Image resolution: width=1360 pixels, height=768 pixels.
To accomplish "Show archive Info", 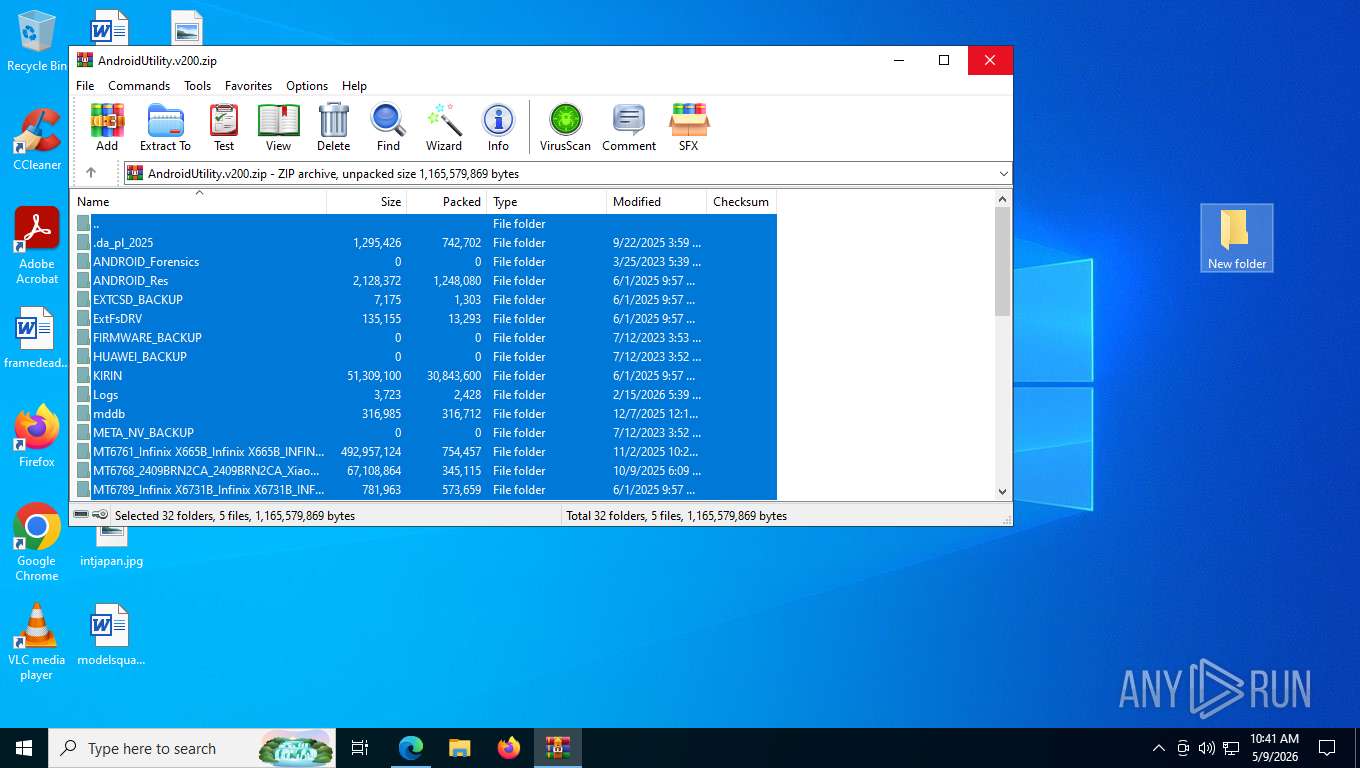I will pyautogui.click(x=498, y=127).
